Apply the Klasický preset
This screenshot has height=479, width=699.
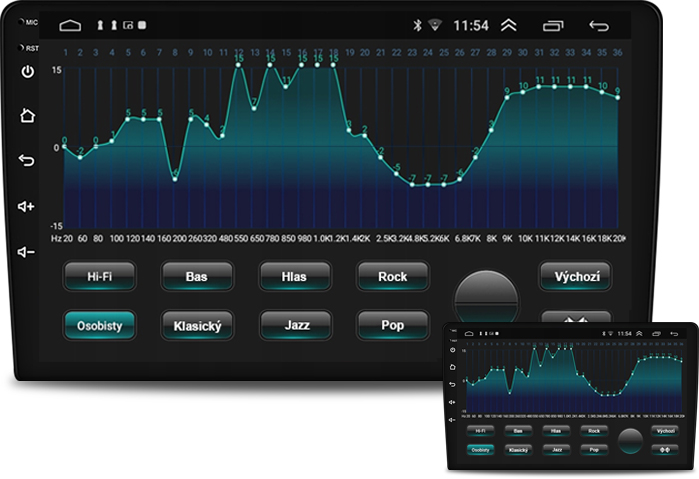[x=197, y=326]
